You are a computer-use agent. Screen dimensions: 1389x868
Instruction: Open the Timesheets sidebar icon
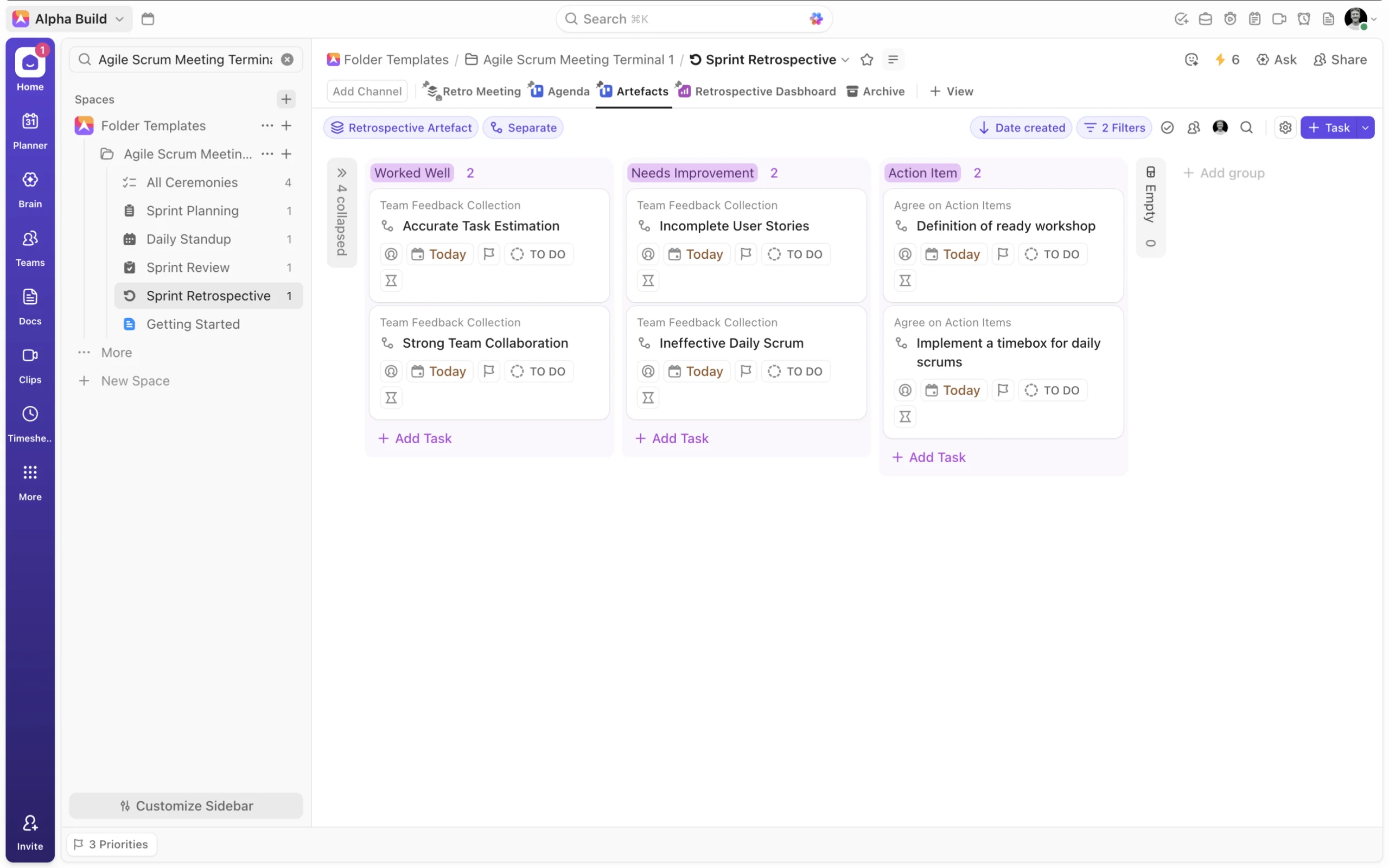30,423
